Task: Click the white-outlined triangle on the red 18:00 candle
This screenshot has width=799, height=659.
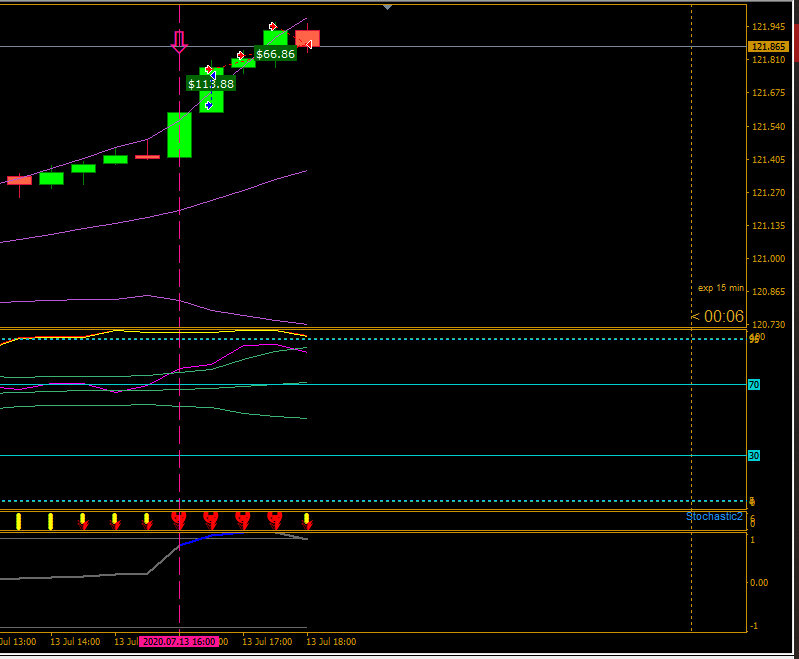Action: 308,45
